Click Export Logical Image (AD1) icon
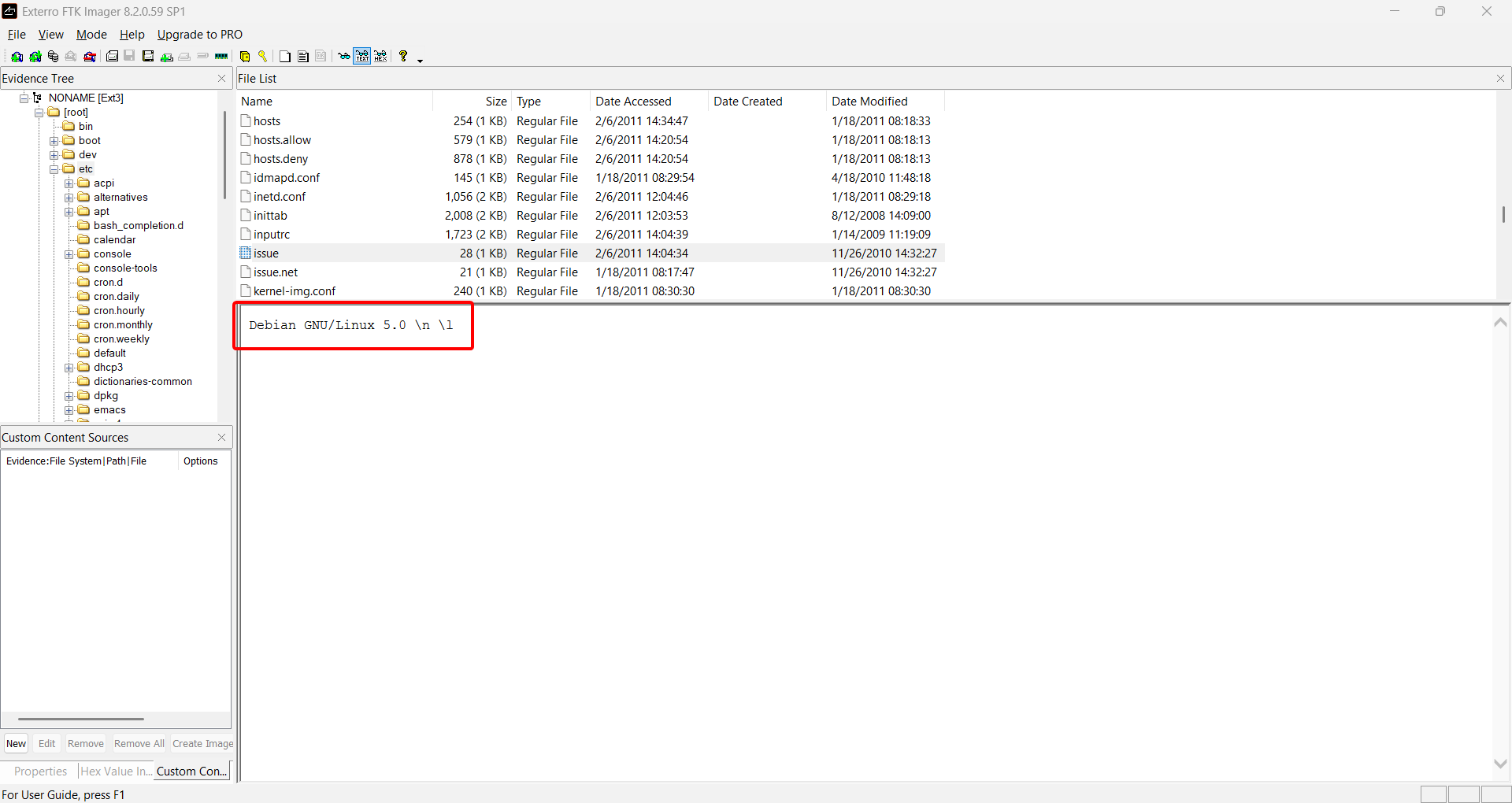The height and width of the screenshot is (803, 1512). tap(147, 57)
